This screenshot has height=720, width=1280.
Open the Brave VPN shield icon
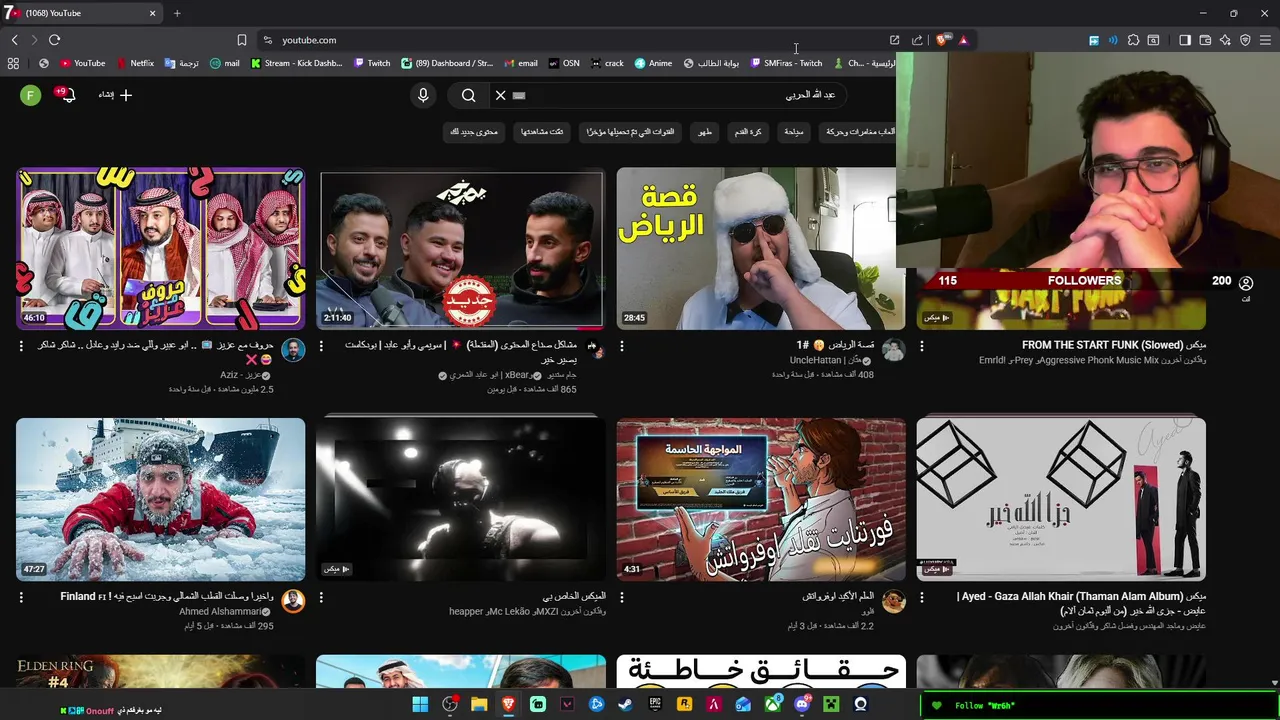click(x=1245, y=40)
